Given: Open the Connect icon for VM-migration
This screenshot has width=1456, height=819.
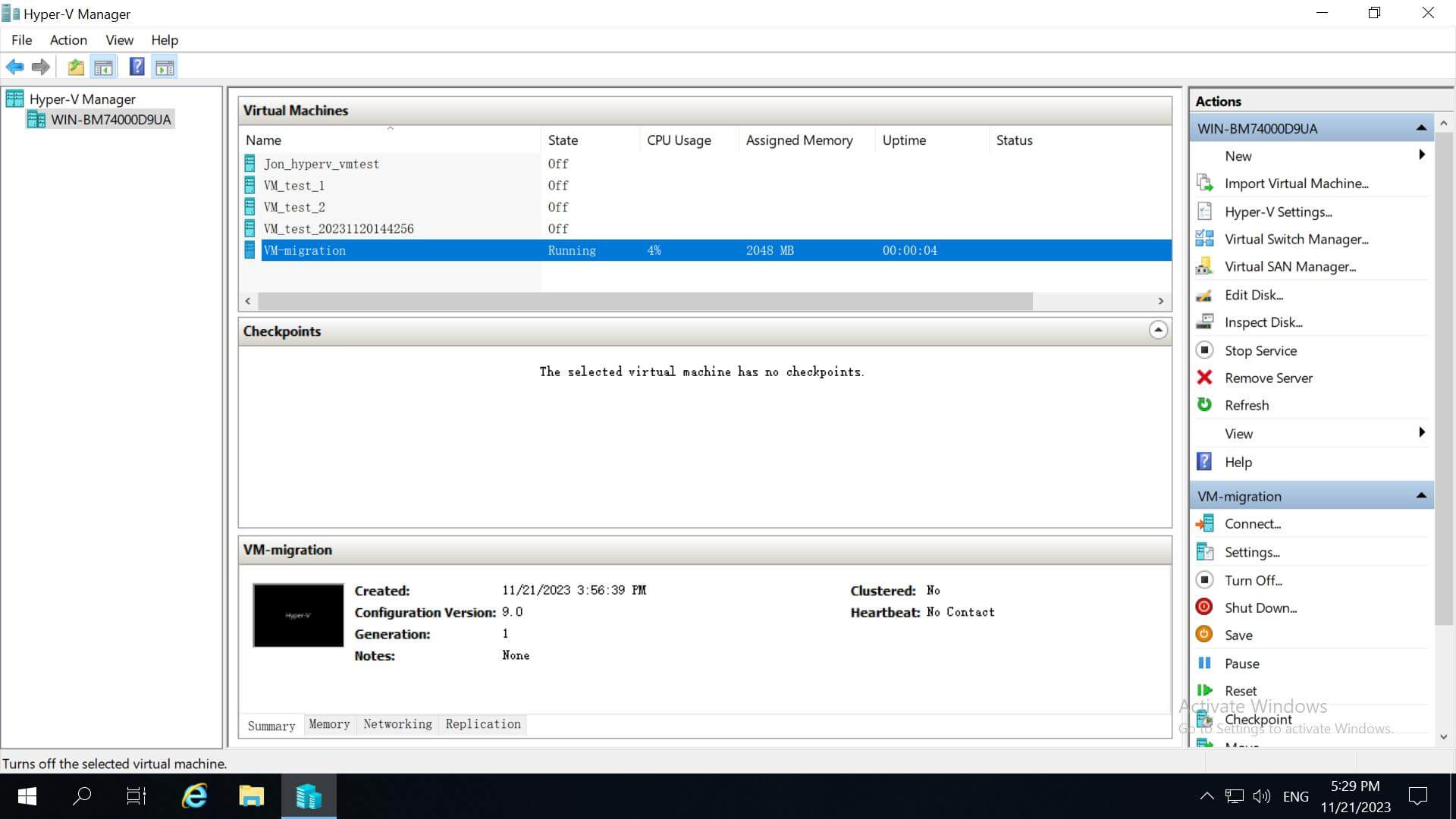Looking at the screenshot, I should [1206, 523].
